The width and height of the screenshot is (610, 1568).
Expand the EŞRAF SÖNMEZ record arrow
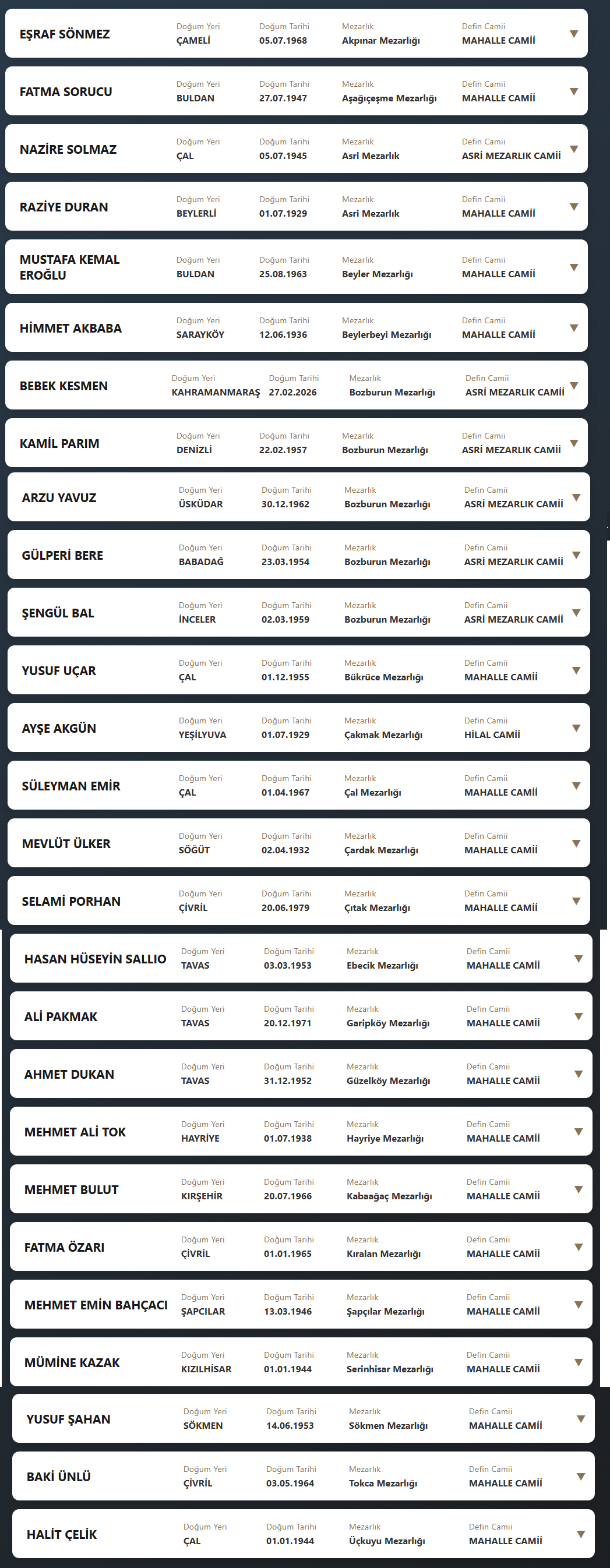[x=573, y=34]
